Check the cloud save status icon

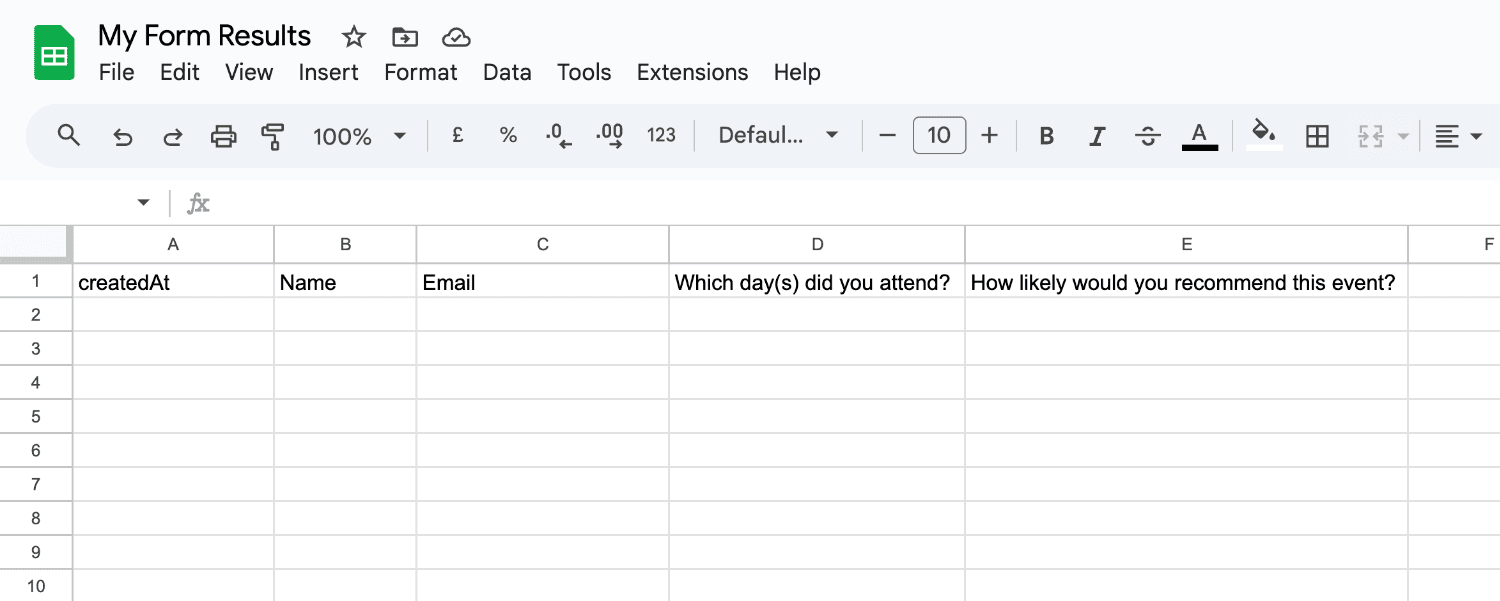coord(456,37)
